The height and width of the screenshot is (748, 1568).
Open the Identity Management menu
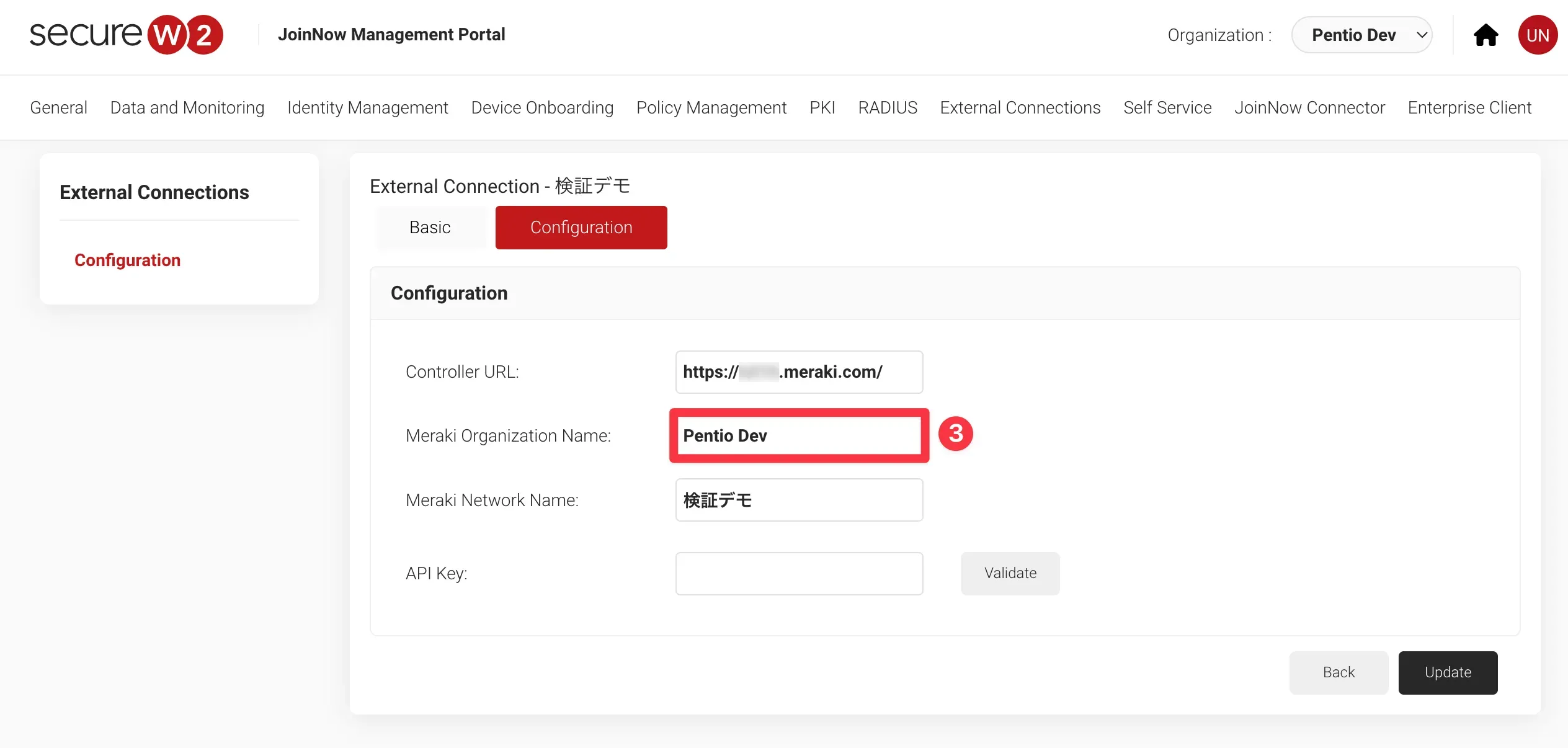pos(367,108)
